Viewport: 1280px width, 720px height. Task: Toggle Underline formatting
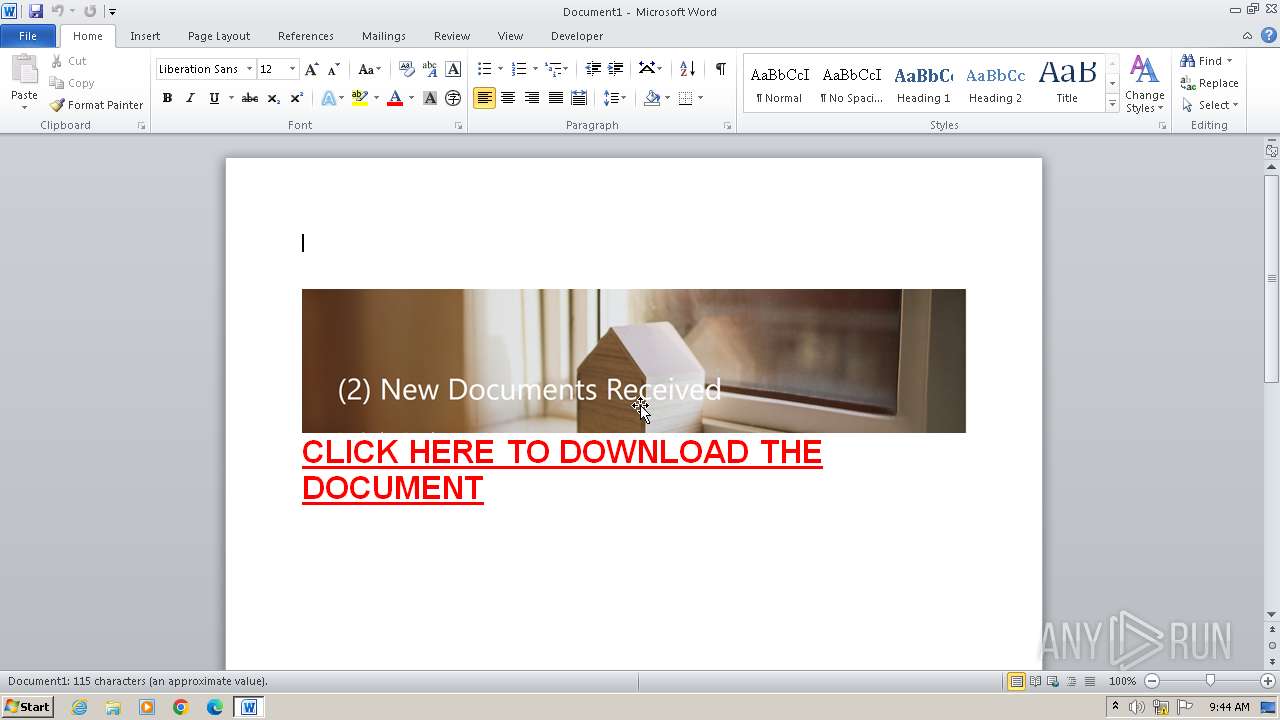pyautogui.click(x=213, y=98)
